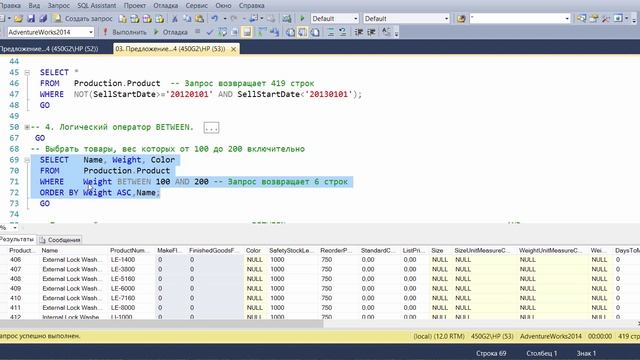The width and height of the screenshot is (640, 360).
Task: Click AdventureWorks2014 in the yellow status bar
Action: pyautogui.click(x=551, y=337)
